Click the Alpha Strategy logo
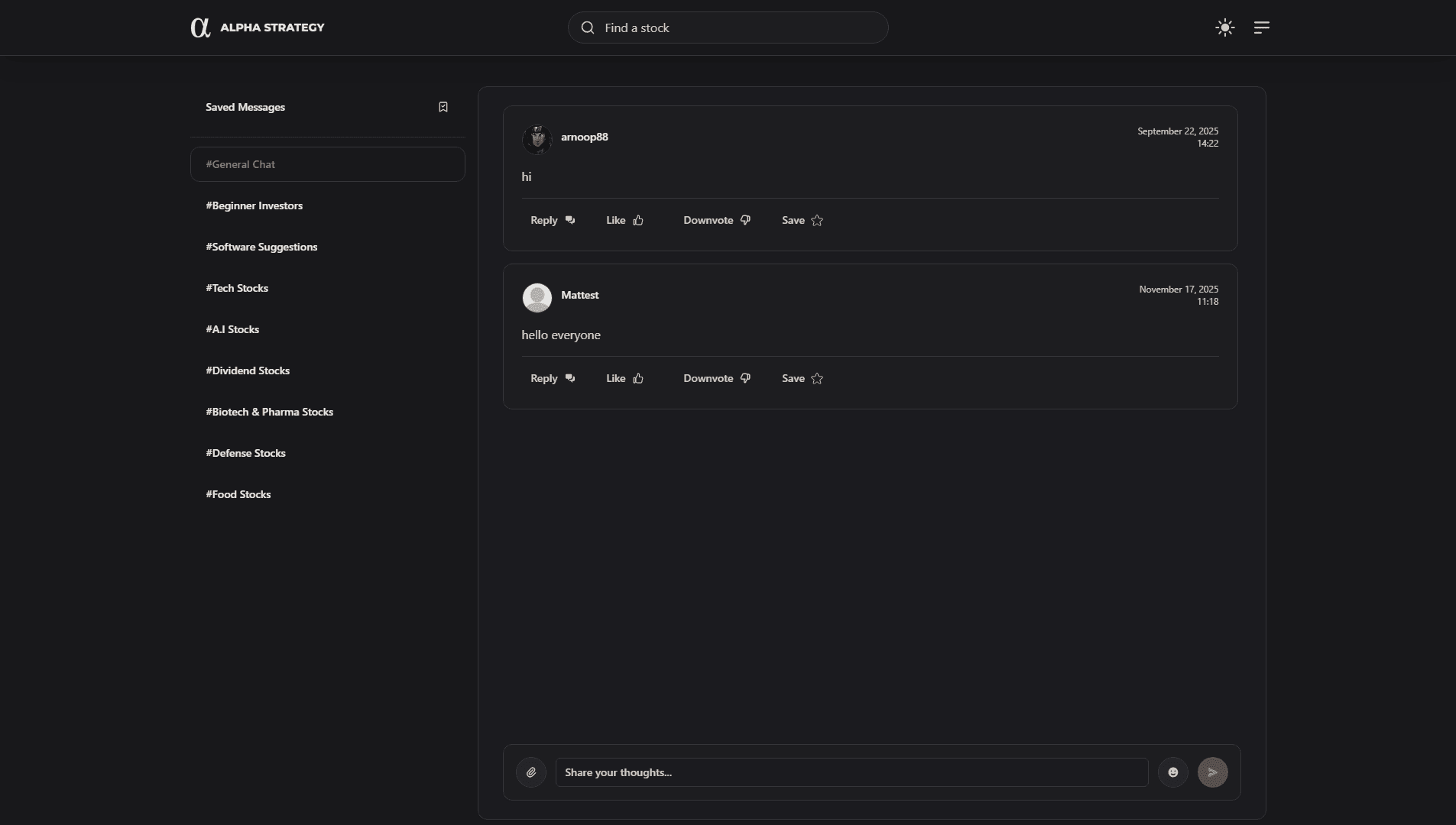This screenshot has width=1456, height=825. tap(258, 27)
